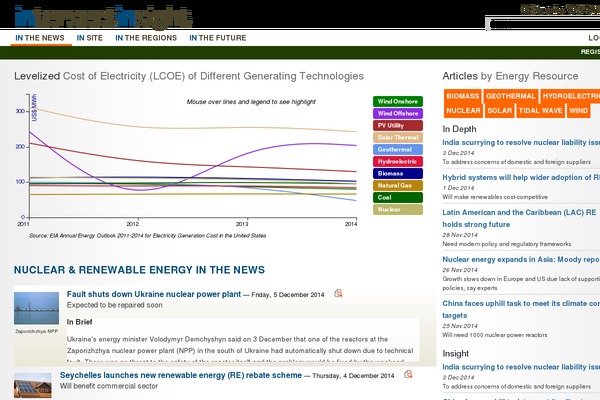Image resolution: width=600 pixels, height=400 pixels.
Task: Click 'Mouse over lines and legend' hint
Action: [251, 102]
